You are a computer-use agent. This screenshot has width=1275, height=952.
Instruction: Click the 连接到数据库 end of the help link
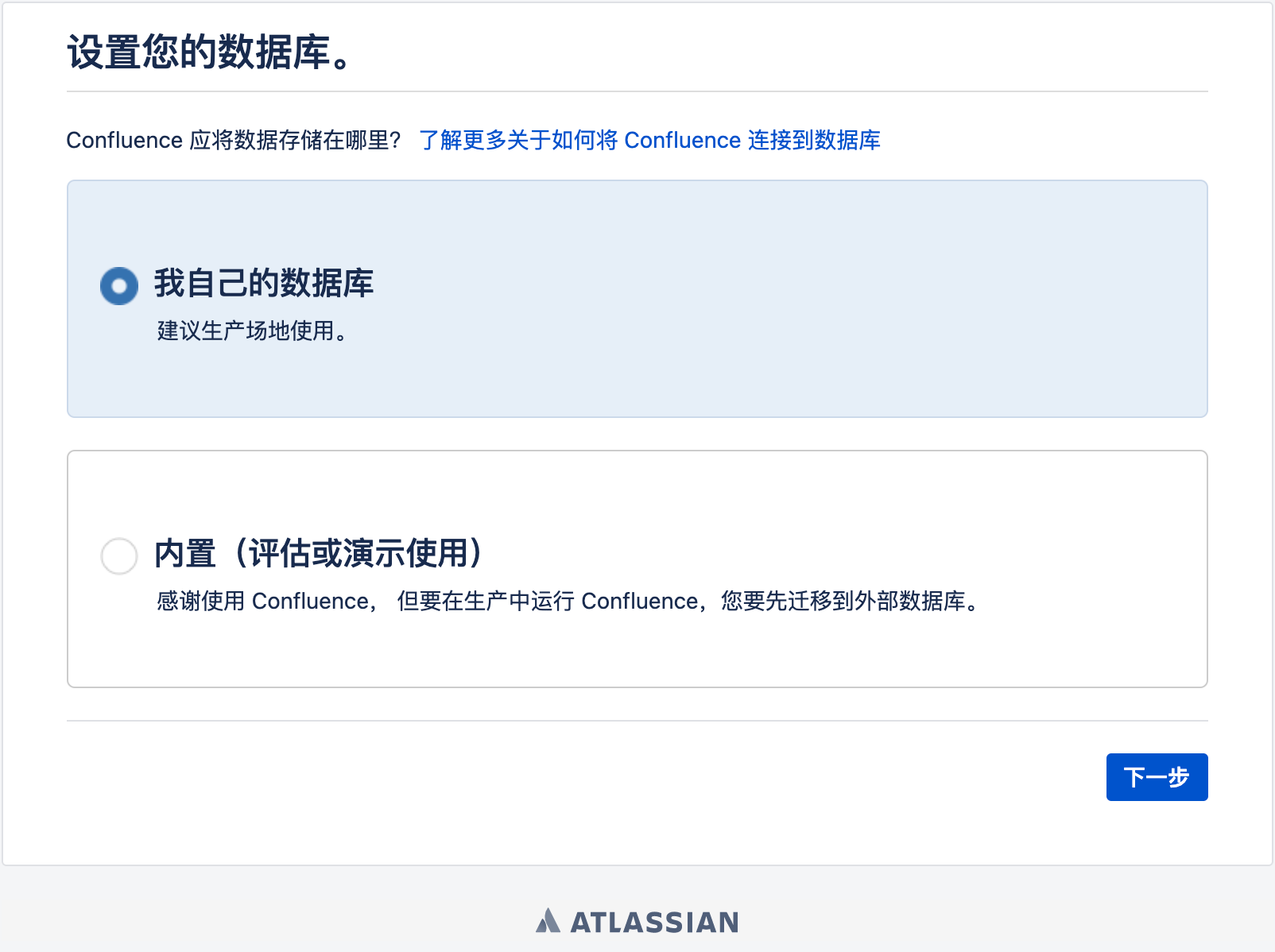coord(814,141)
